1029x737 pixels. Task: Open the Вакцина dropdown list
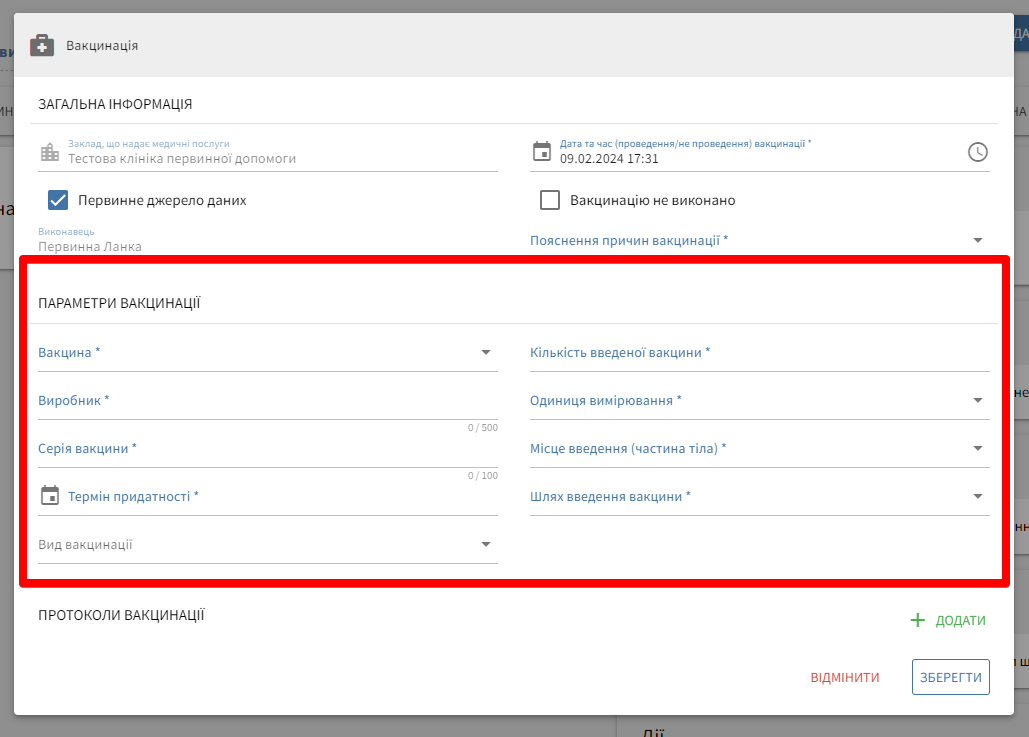[x=485, y=353]
